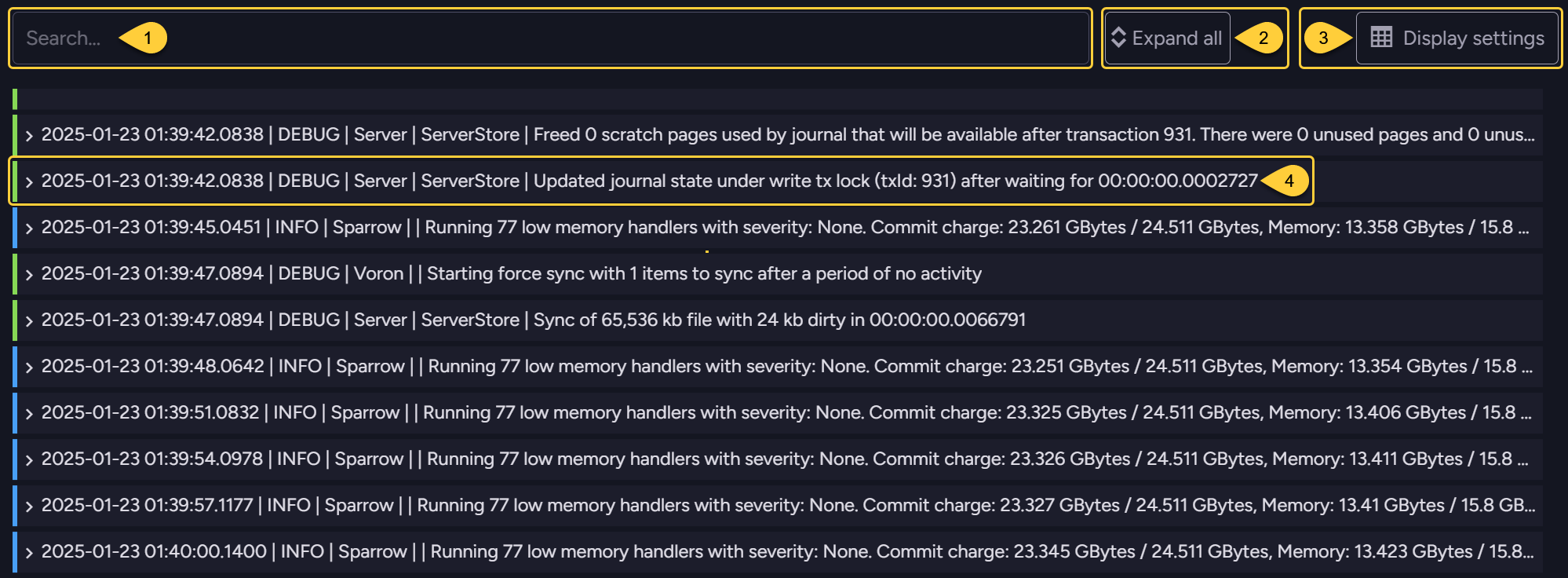The height and width of the screenshot is (578, 1568).
Task: Select the 'Starting force sync with 1 items' row
Action: click(x=778, y=274)
